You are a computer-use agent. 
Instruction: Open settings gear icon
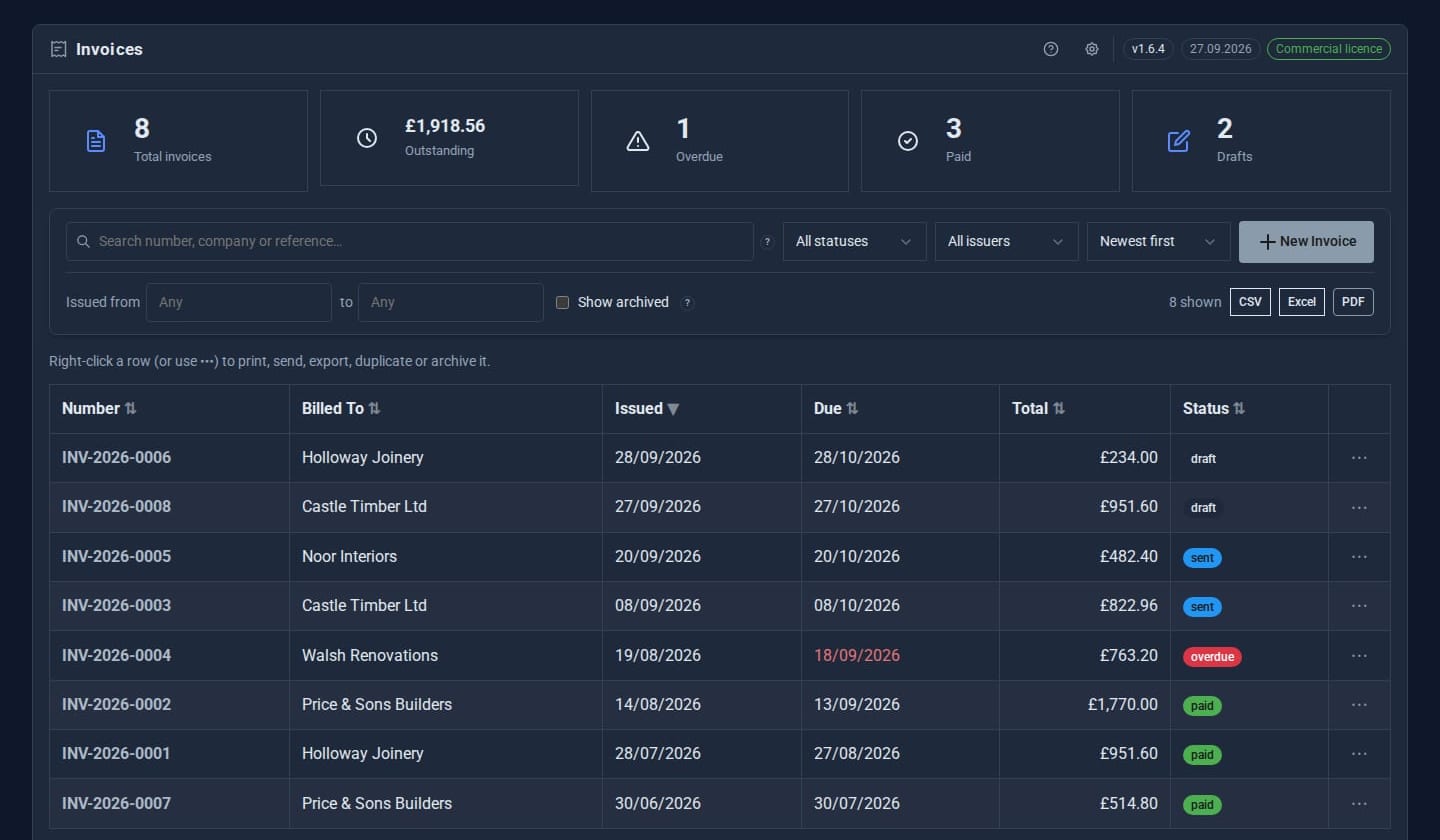(1092, 49)
